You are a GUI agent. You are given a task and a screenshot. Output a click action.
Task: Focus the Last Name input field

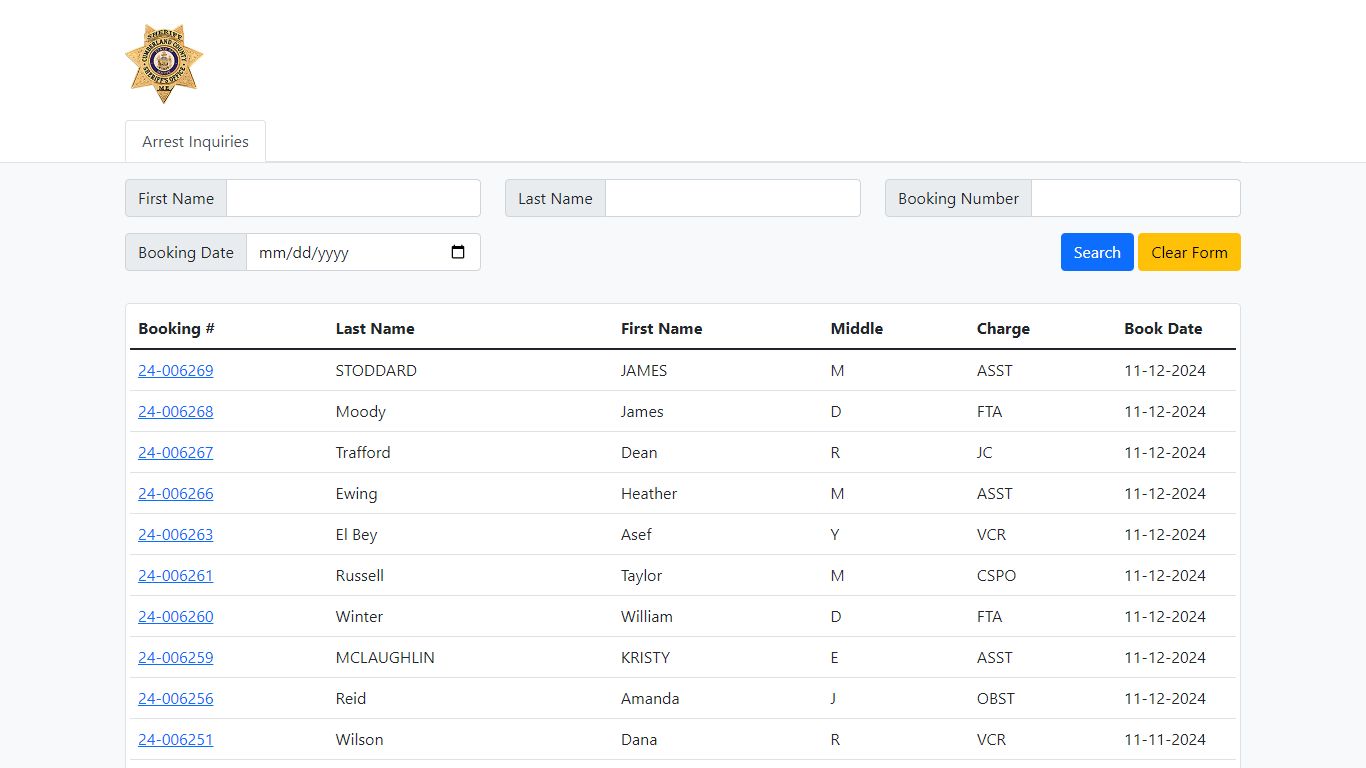click(x=733, y=198)
